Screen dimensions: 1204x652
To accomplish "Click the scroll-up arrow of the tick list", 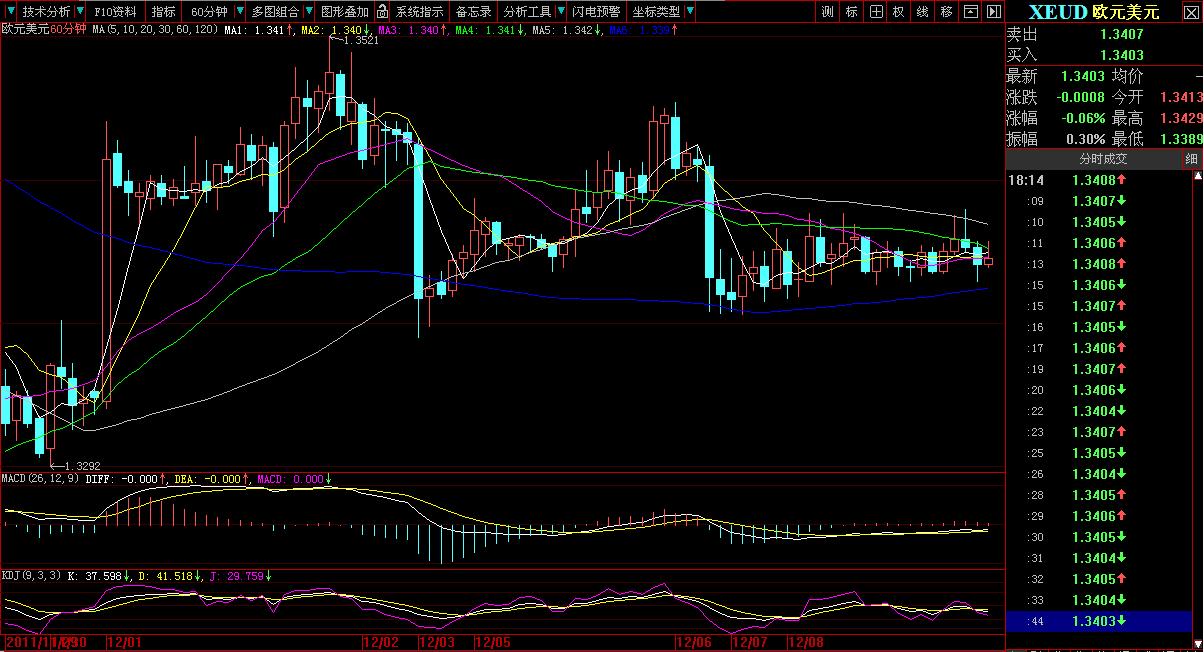I will point(1197,177).
